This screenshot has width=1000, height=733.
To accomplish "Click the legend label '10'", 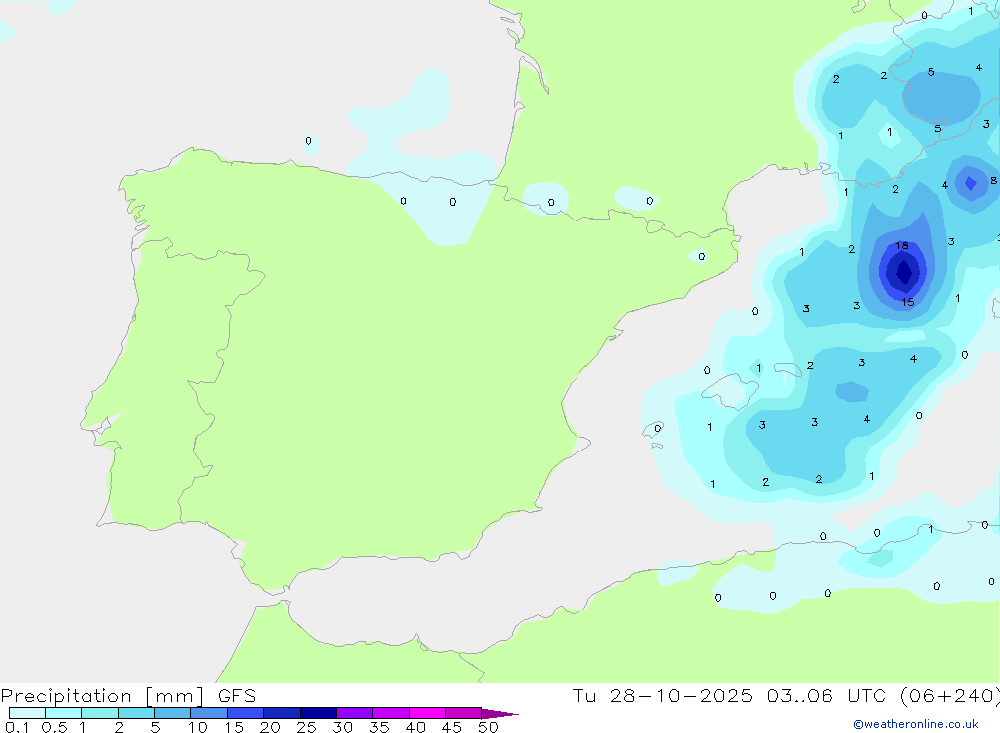I will (197, 727).
